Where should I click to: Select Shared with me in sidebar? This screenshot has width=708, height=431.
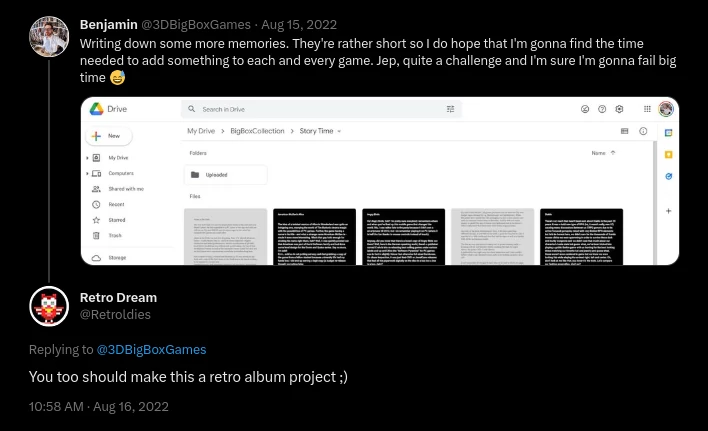coord(118,189)
